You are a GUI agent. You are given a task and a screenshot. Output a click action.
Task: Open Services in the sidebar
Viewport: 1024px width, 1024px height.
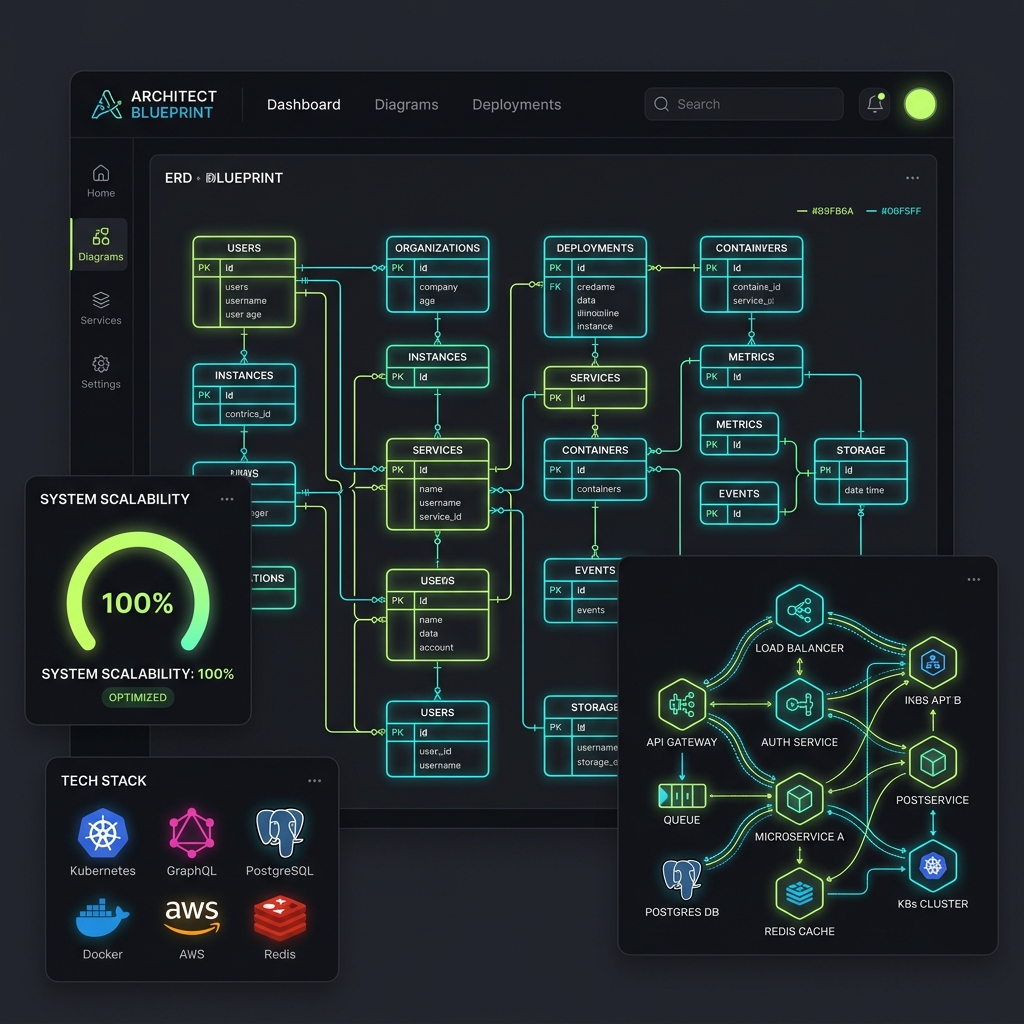[101, 308]
